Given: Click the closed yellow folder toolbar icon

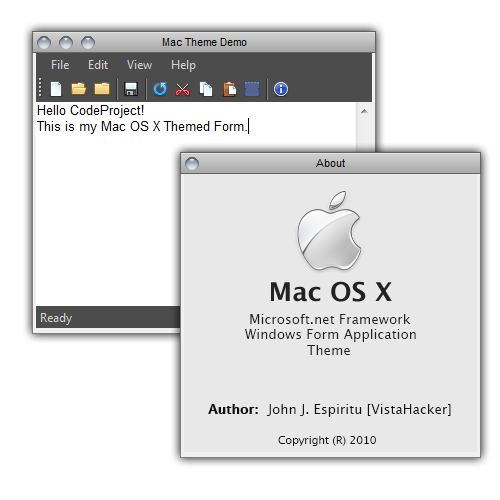Looking at the screenshot, I should tap(102, 89).
